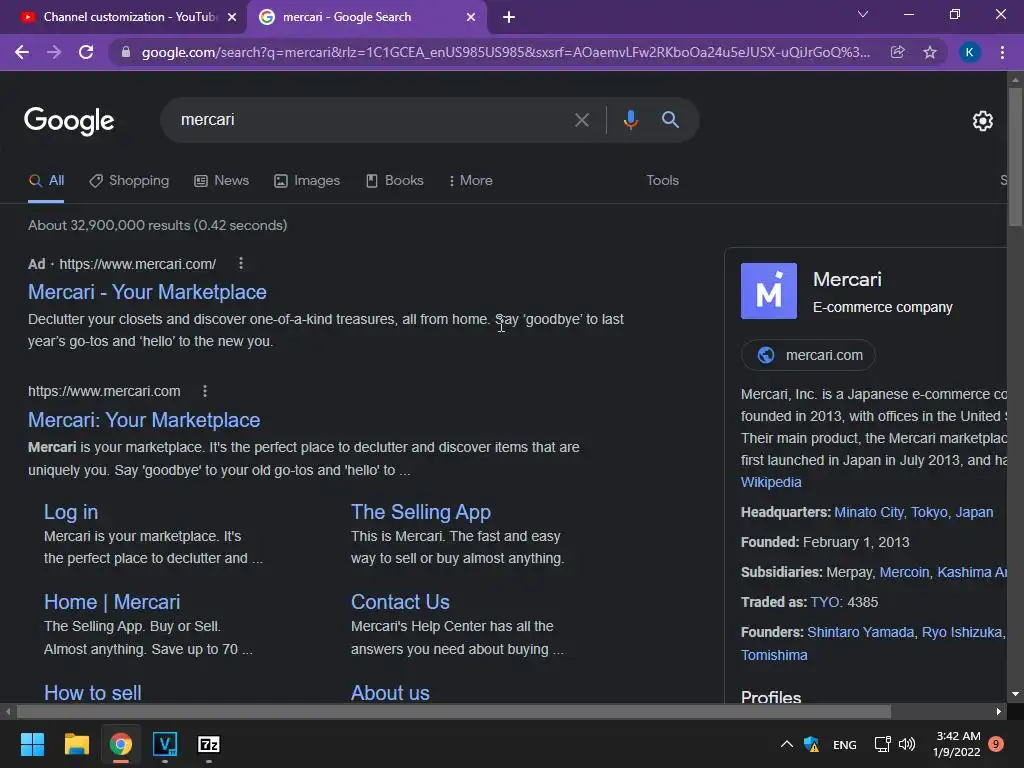Click Minato City headquarters link

coord(869,513)
